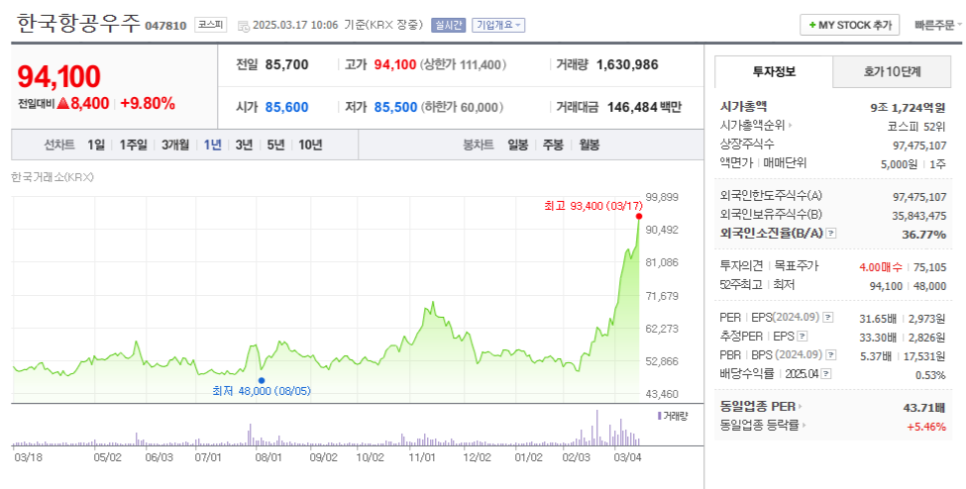The image size is (966, 489).
Task: Click help icon next to 추정PER EPS
Action: click(802, 337)
